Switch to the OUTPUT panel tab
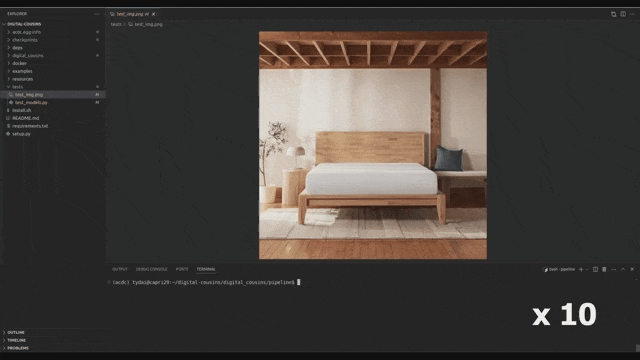The image size is (640, 360). point(120,269)
